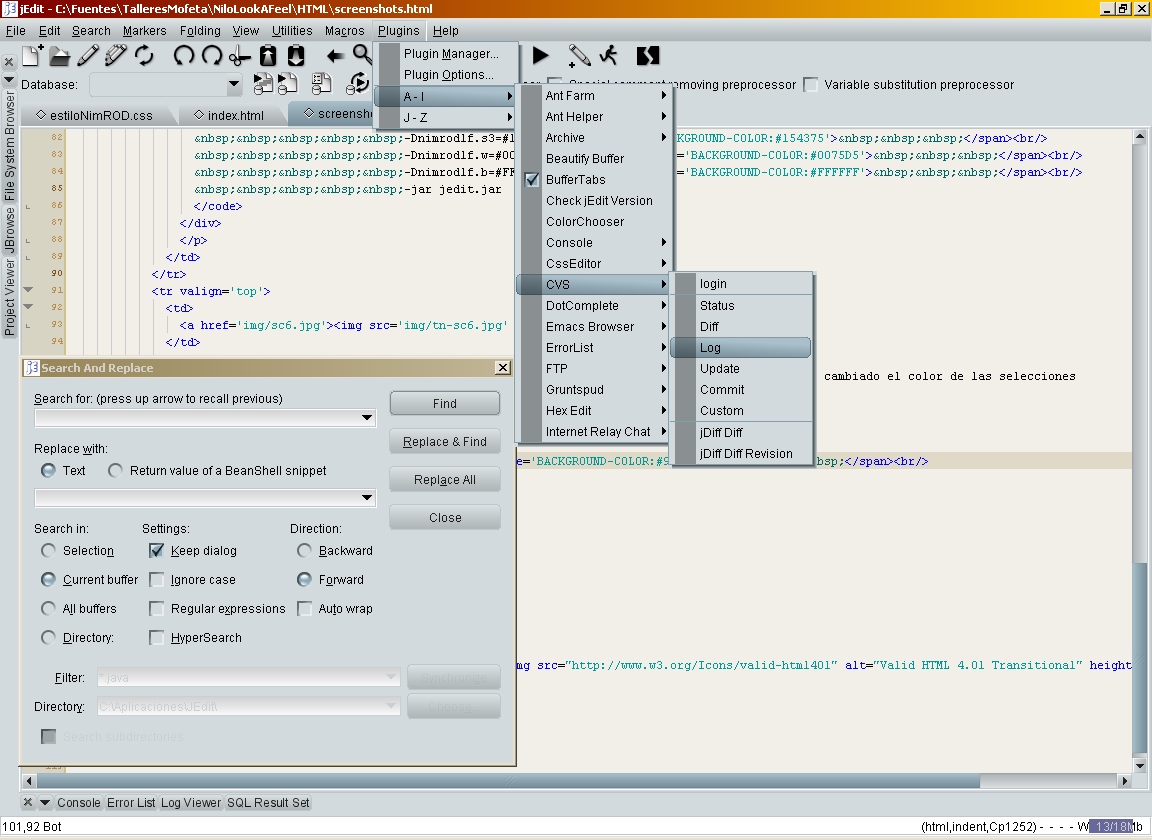Viewport: 1152px width, 840px height.
Task: Collapse the fold at line 91
Action: 28,291
